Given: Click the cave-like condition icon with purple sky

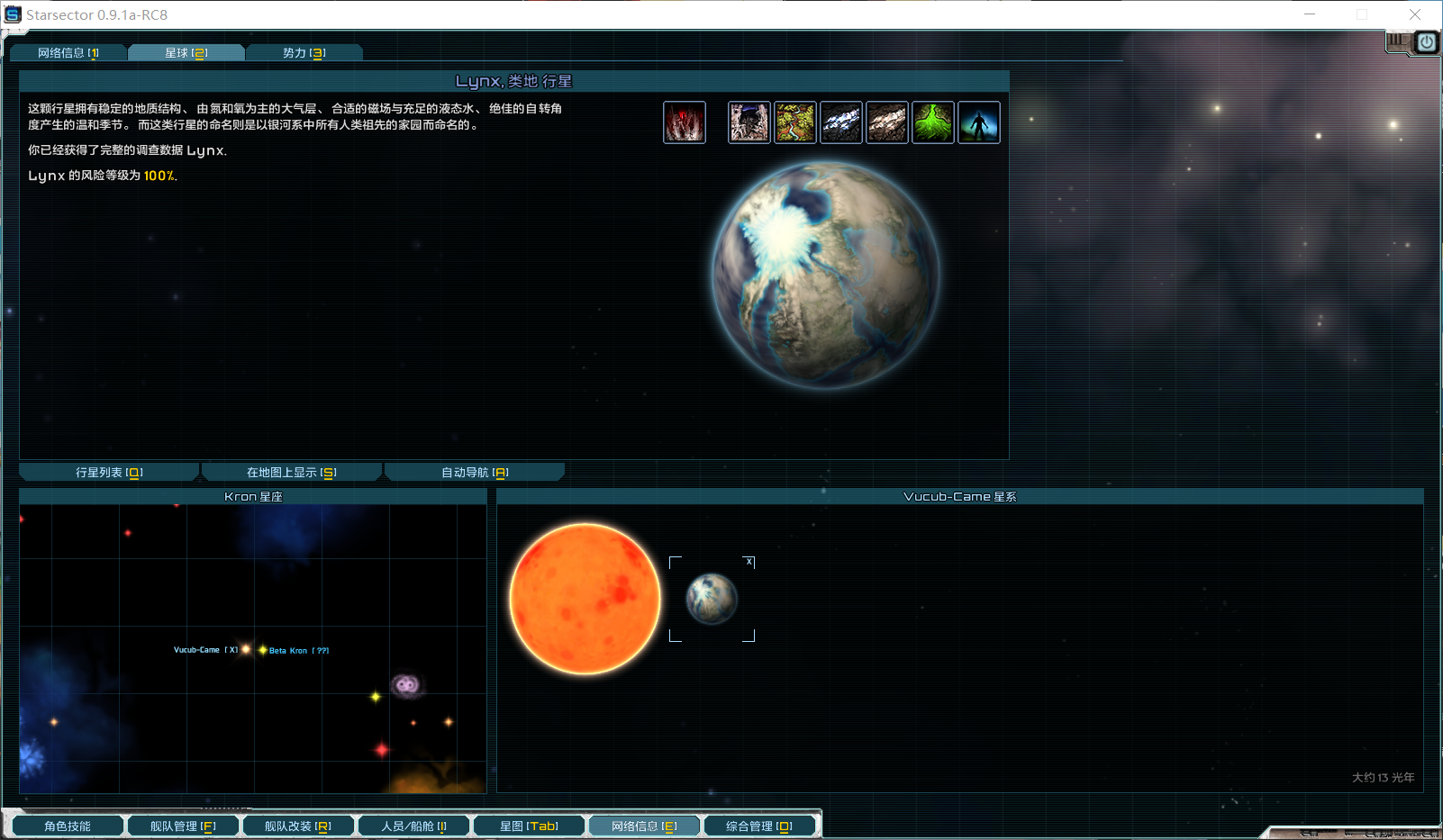Looking at the screenshot, I should point(749,122).
